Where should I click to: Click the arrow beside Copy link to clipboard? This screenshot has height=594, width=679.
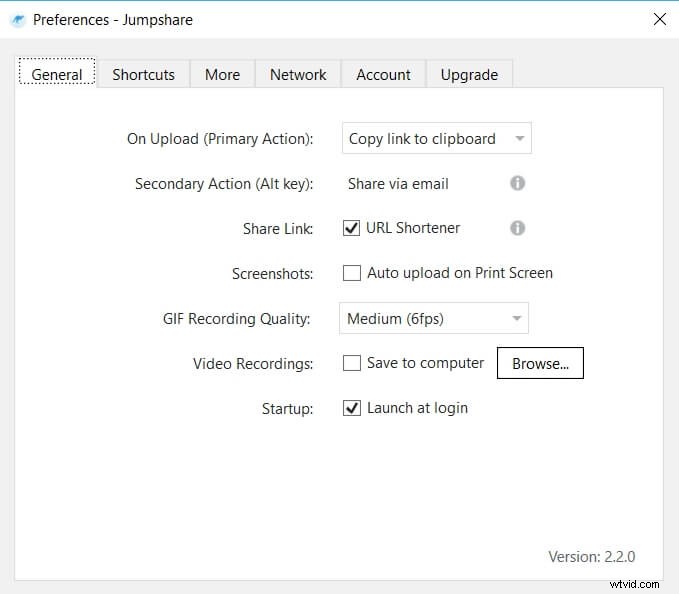520,139
